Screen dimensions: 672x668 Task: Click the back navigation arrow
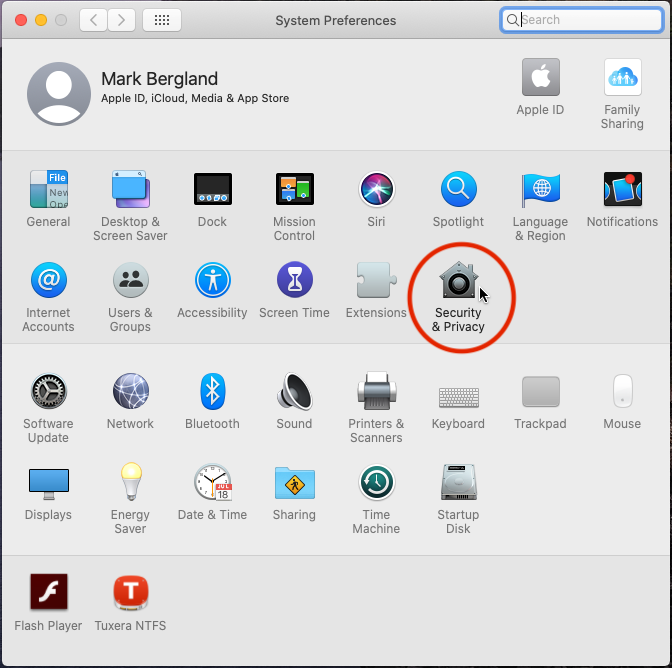click(x=93, y=20)
